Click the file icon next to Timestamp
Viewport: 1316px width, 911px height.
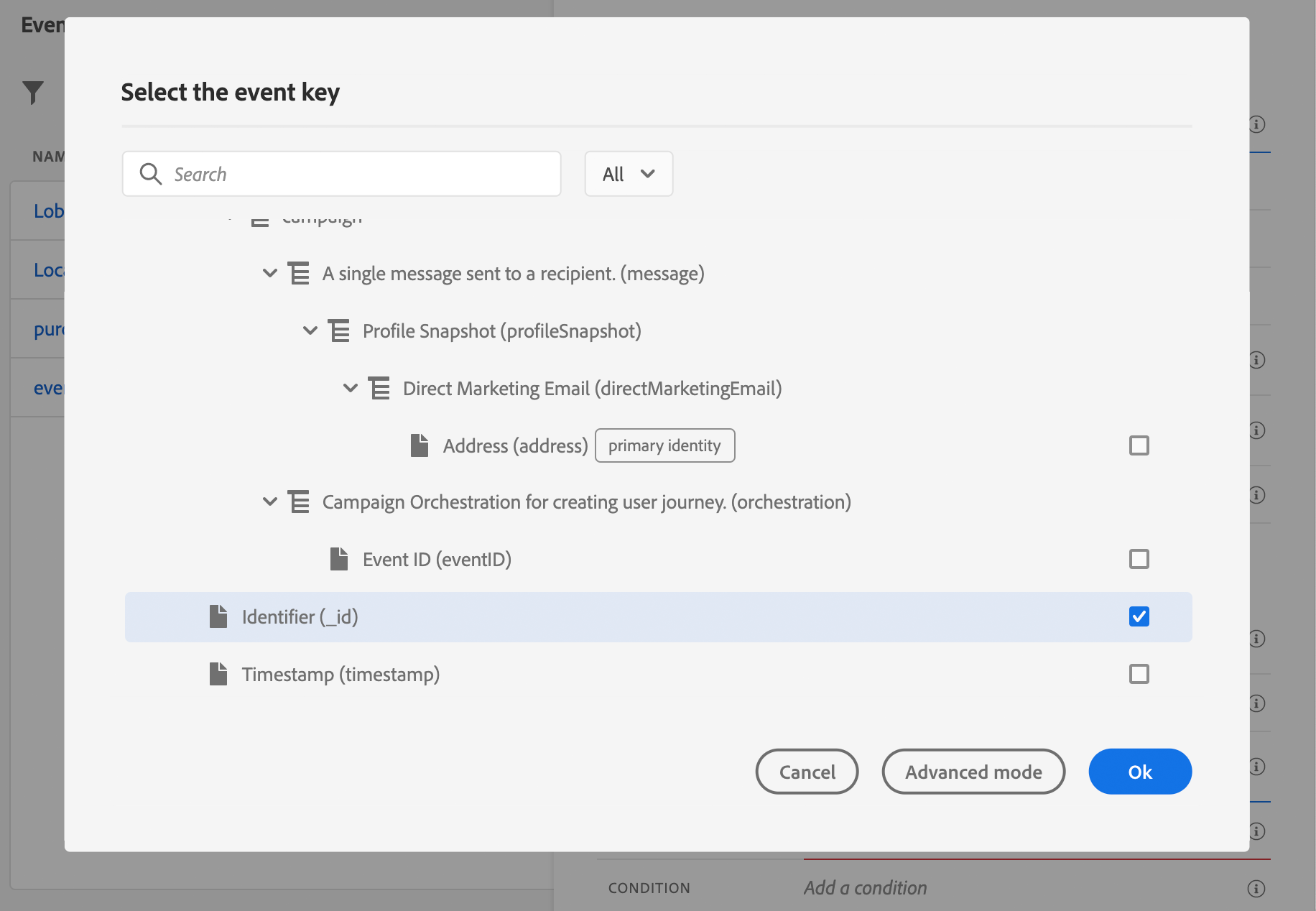tap(218, 674)
